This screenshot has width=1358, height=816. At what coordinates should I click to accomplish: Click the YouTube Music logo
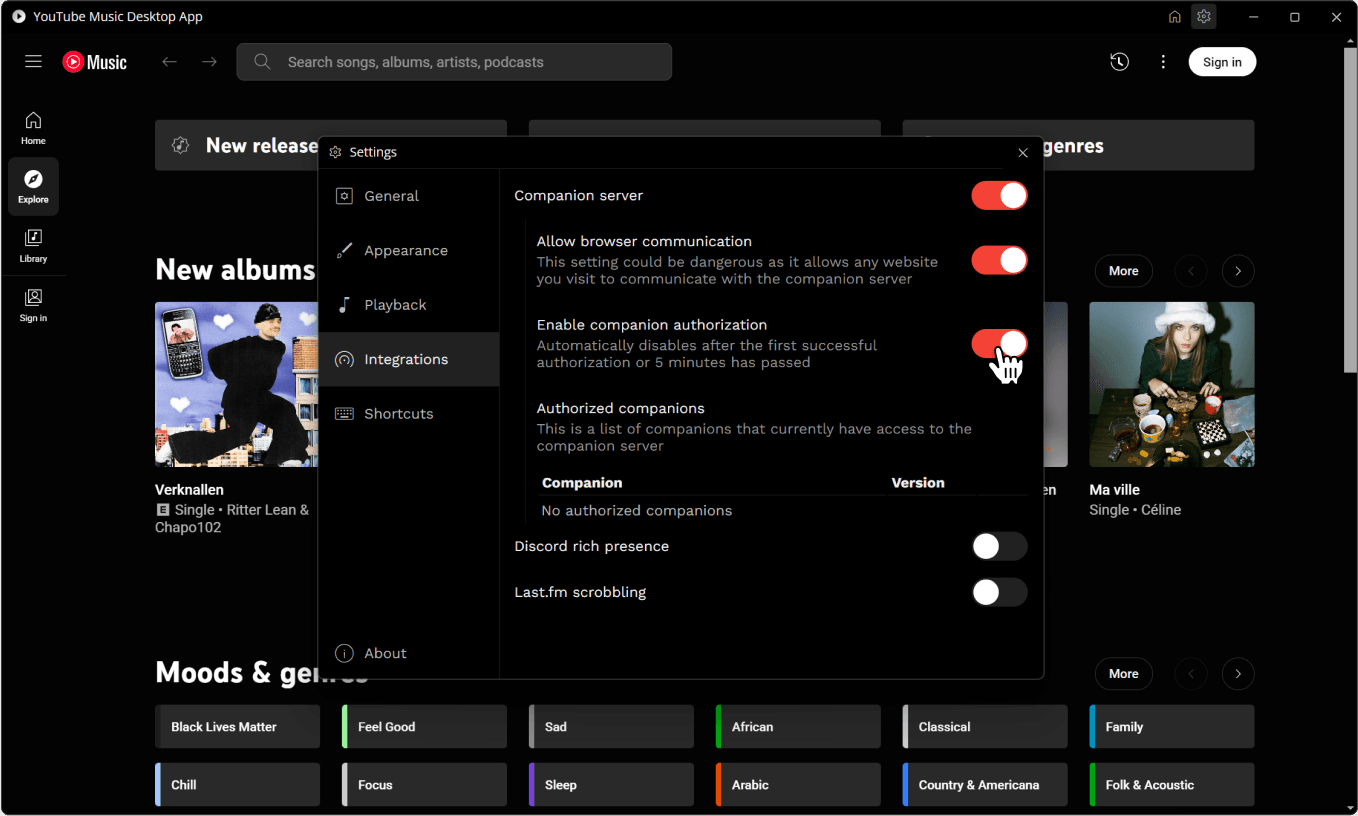point(95,62)
